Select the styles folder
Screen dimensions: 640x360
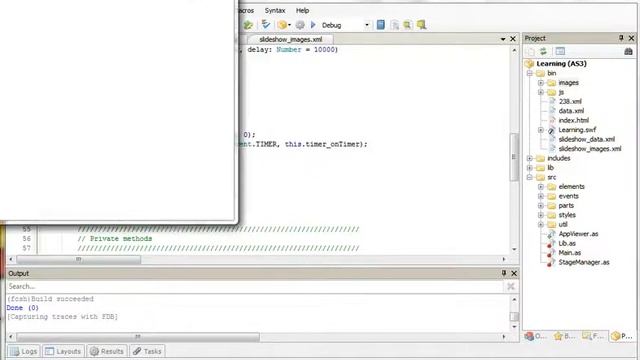click(567, 215)
